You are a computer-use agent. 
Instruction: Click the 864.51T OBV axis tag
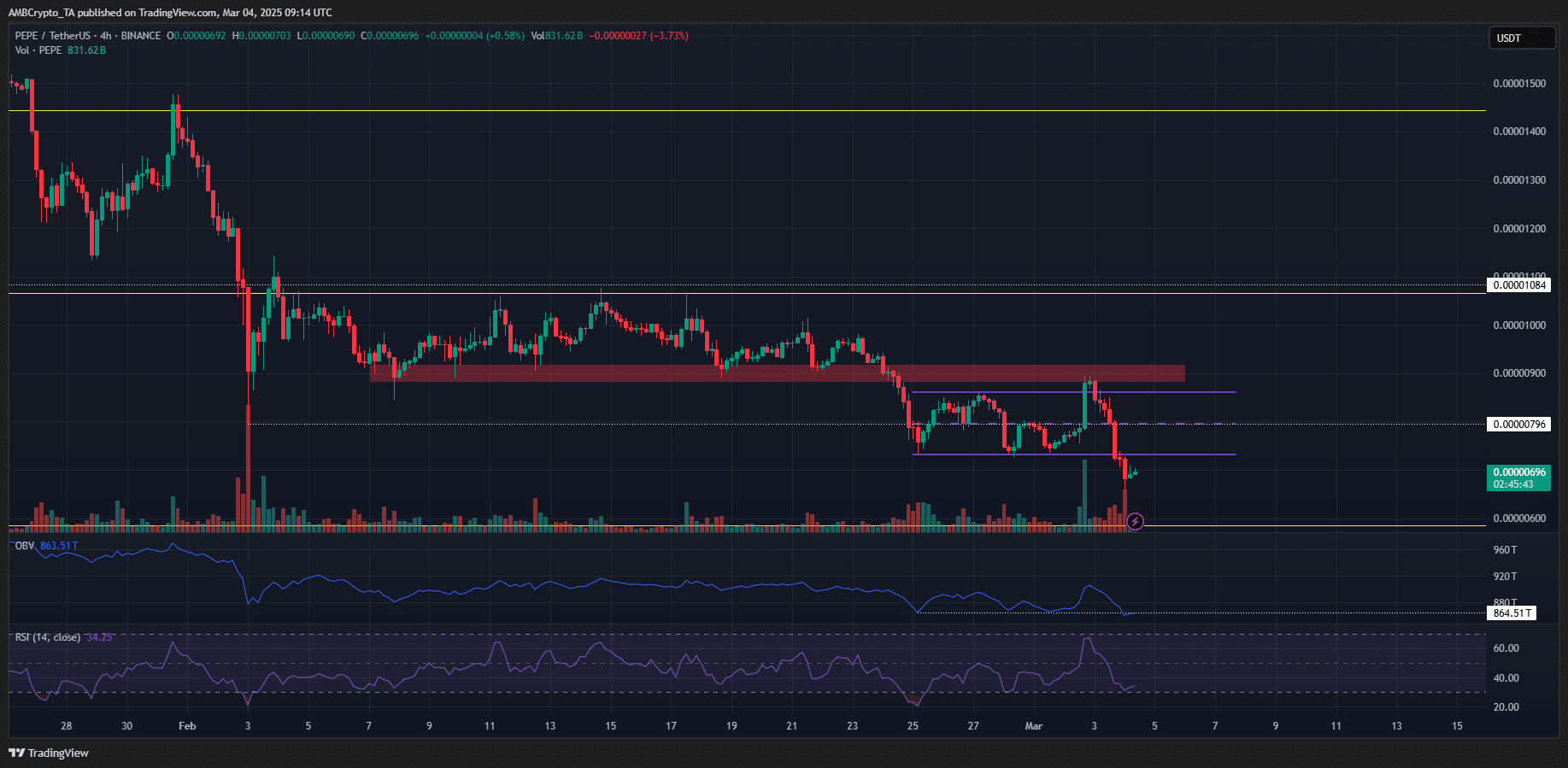[1512, 613]
